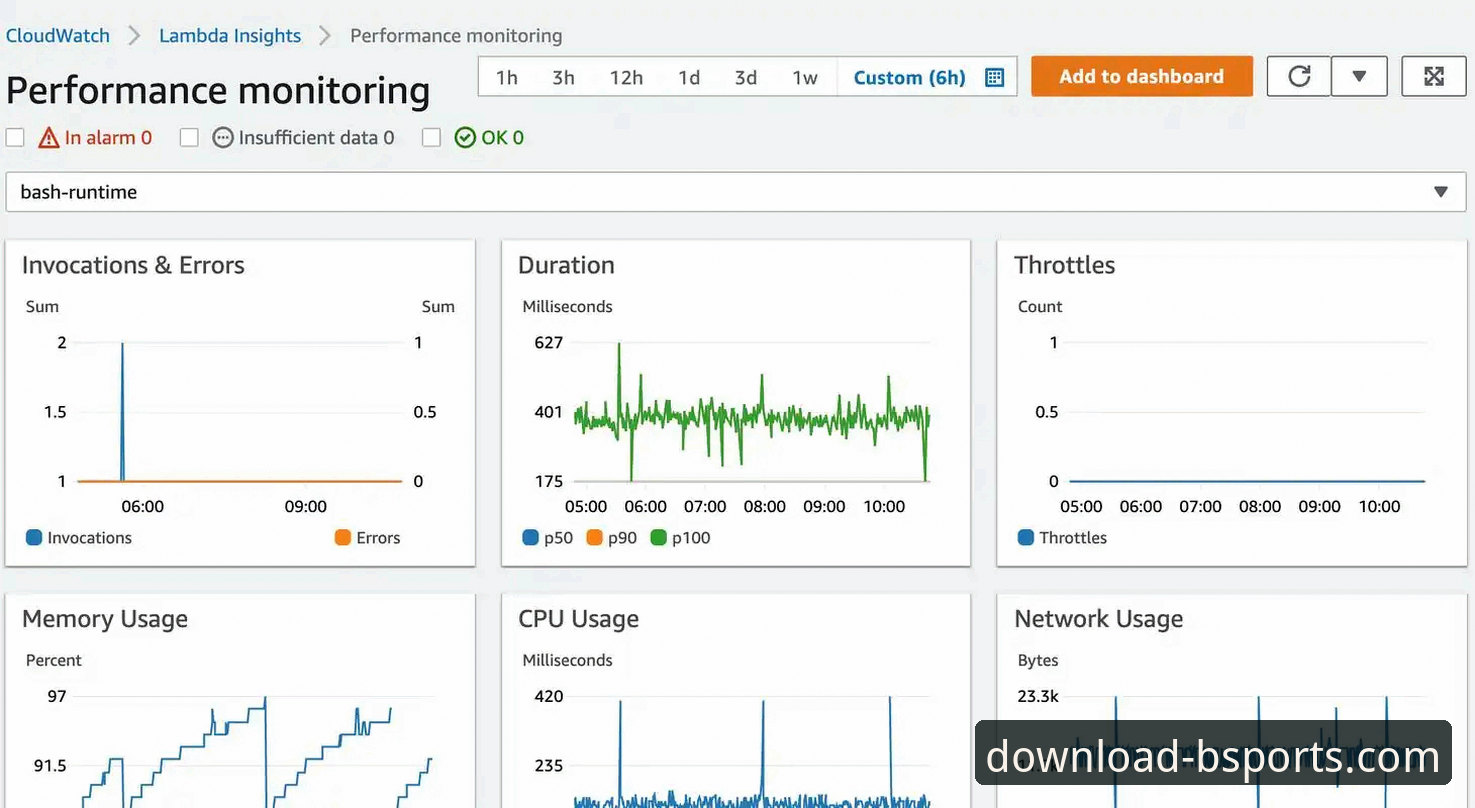Check the OK status filter checkbox
The height and width of the screenshot is (808, 1475).
tap(431, 138)
